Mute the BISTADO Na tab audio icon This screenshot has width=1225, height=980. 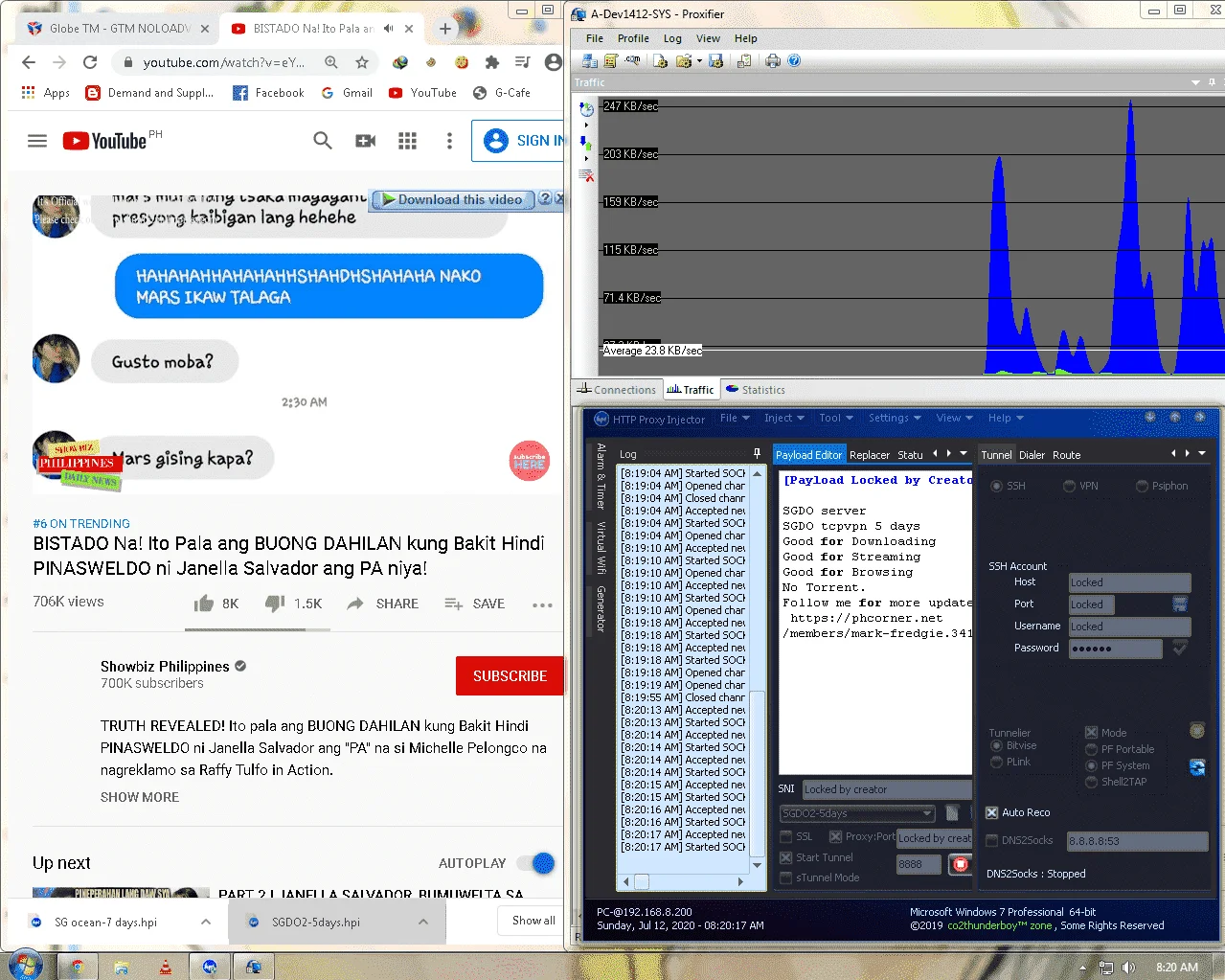point(388,29)
